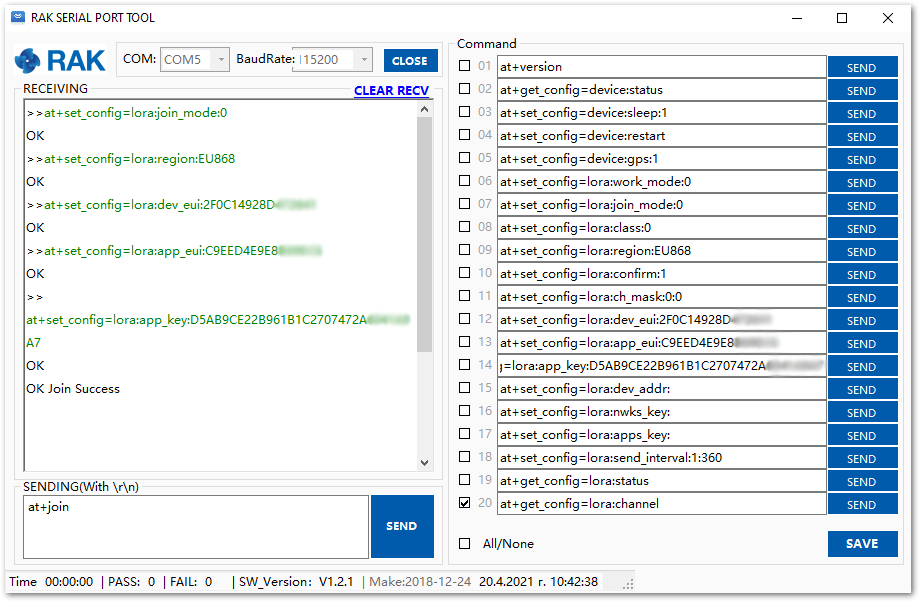Click the at+version command field
The image size is (920, 602).
click(661, 67)
